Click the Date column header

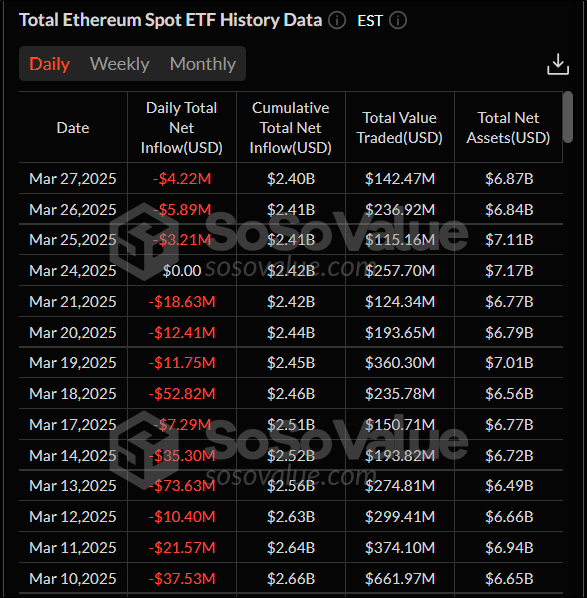coord(73,128)
